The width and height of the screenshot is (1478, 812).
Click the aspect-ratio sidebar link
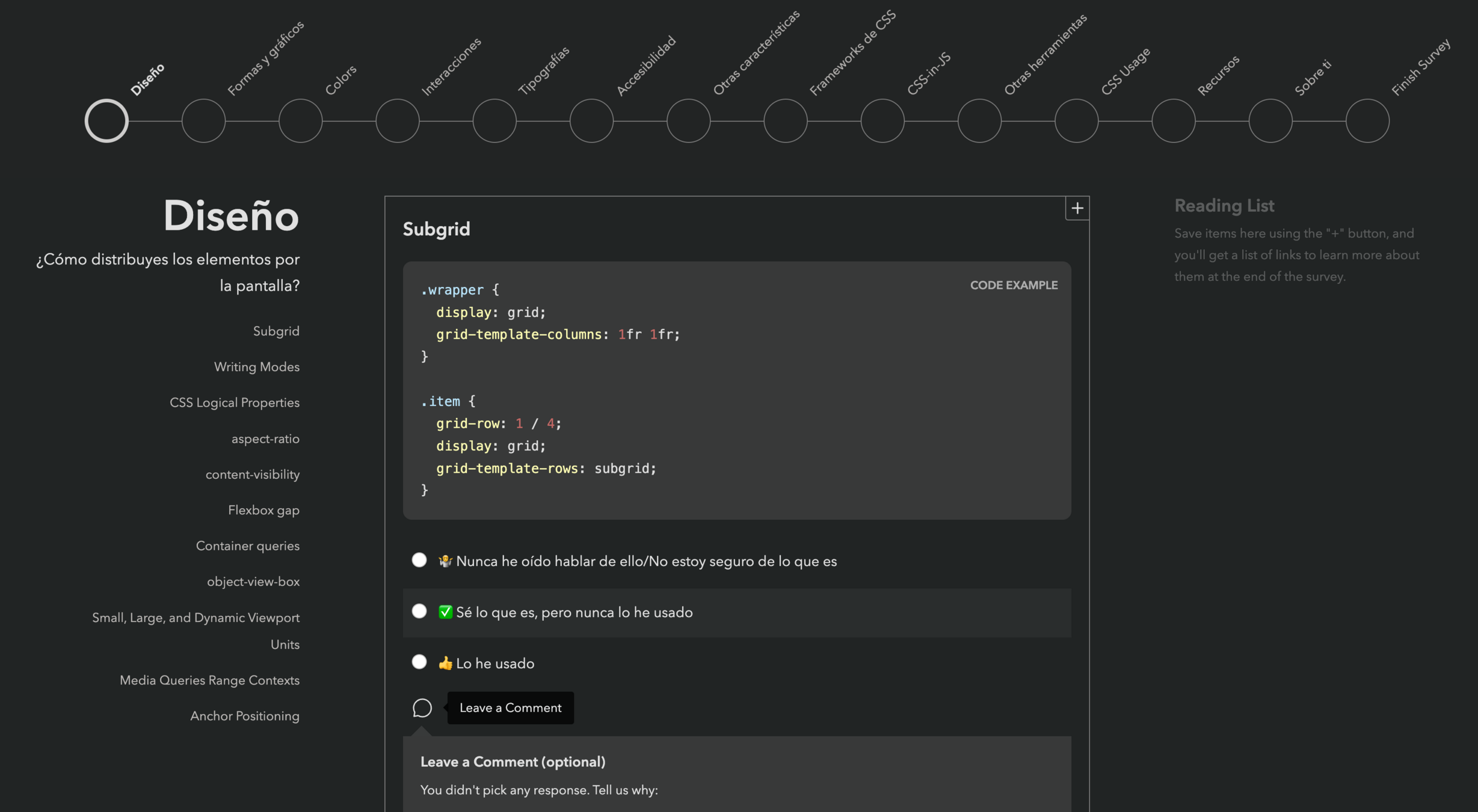(265, 438)
